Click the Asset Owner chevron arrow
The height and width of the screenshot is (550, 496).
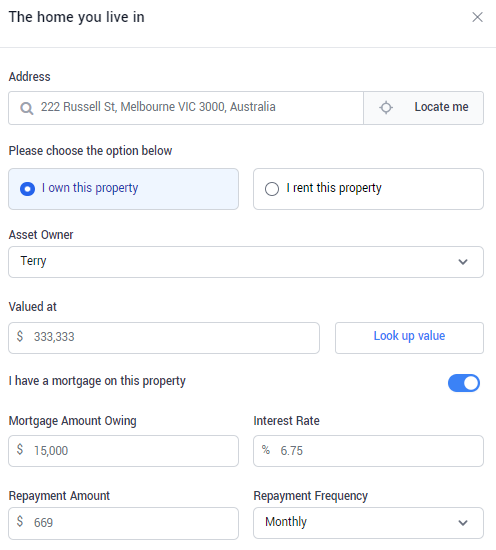[463, 262]
